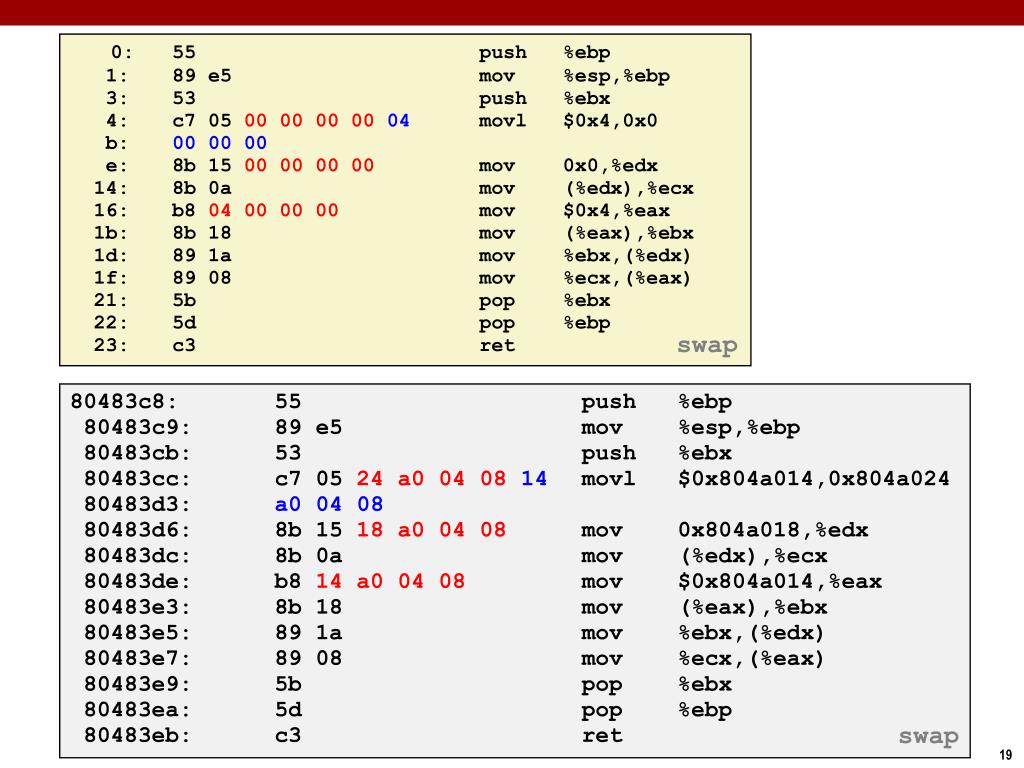
Task: Click the address label "80483cc:"
Action: coord(137,479)
